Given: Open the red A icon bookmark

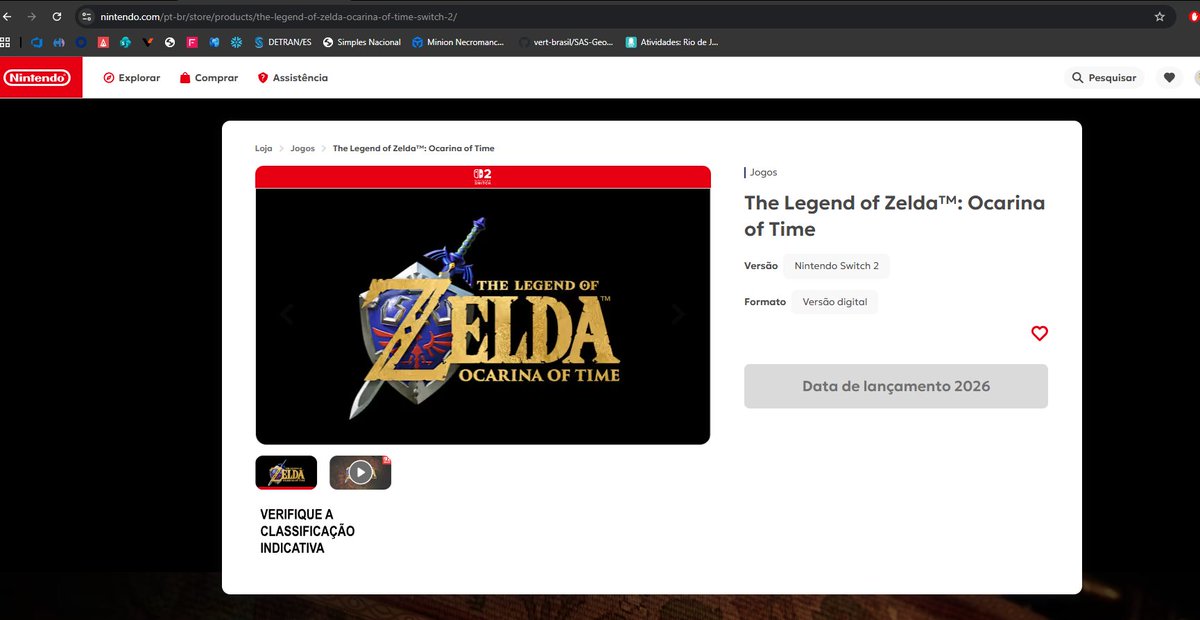Looking at the screenshot, I should (103, 42).
